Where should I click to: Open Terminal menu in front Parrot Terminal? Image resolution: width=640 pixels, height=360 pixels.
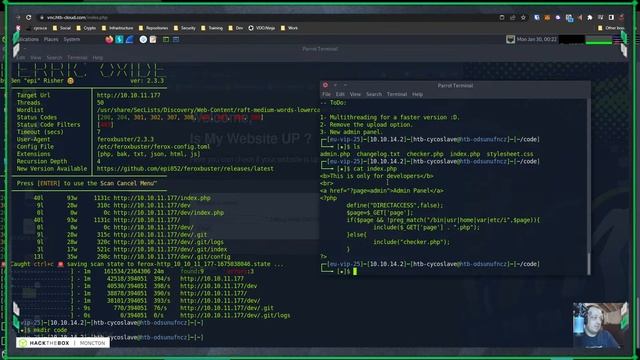point(397,94)
